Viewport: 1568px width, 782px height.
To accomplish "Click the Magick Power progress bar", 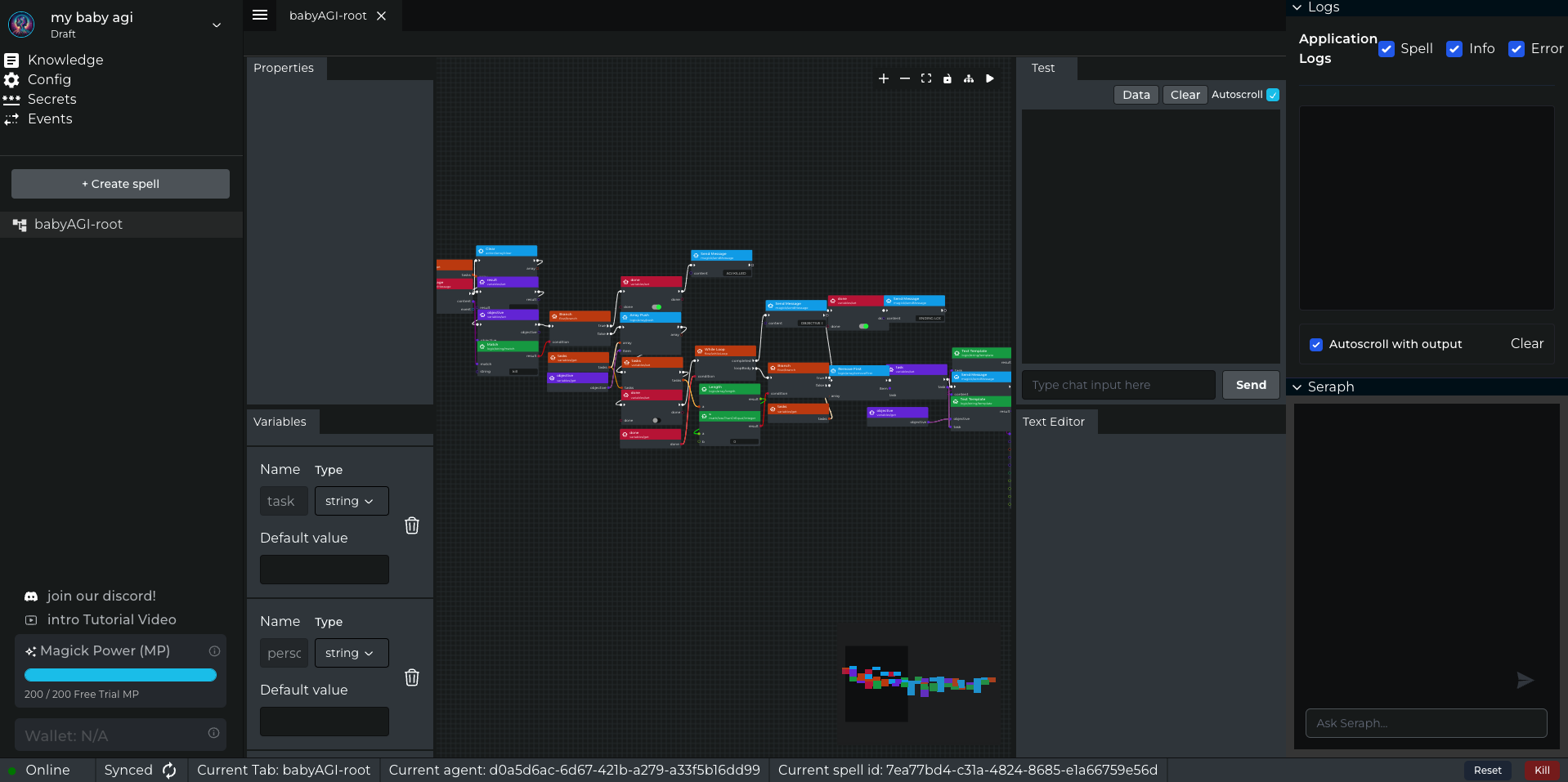I will pos(120,675).
